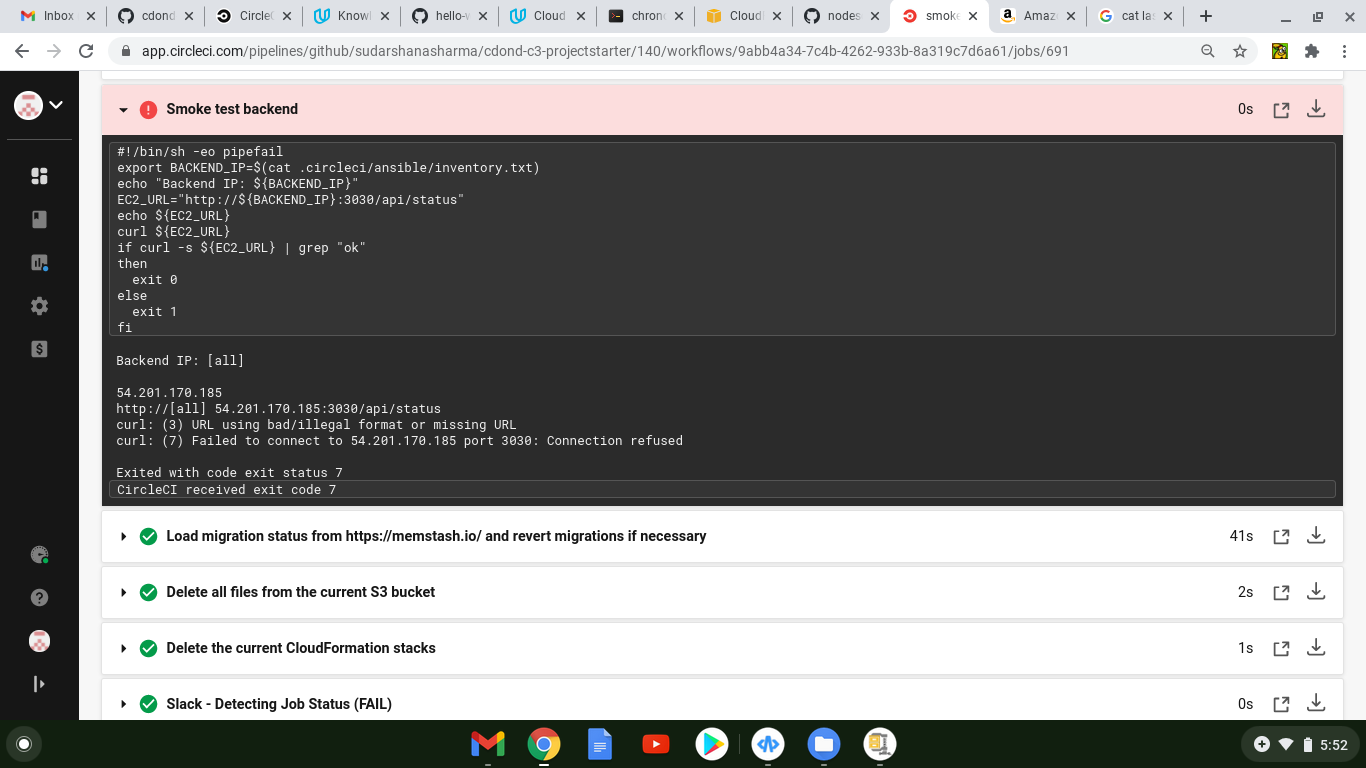
Task: Open Plan billing icon in sidebar
Action: tap(39, 349)
